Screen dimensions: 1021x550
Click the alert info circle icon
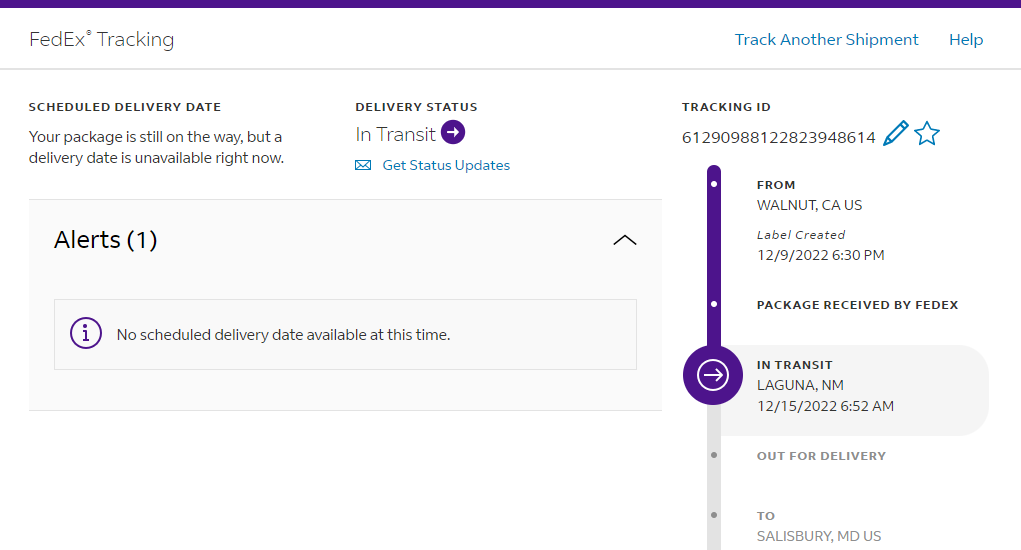click(86, 334)
